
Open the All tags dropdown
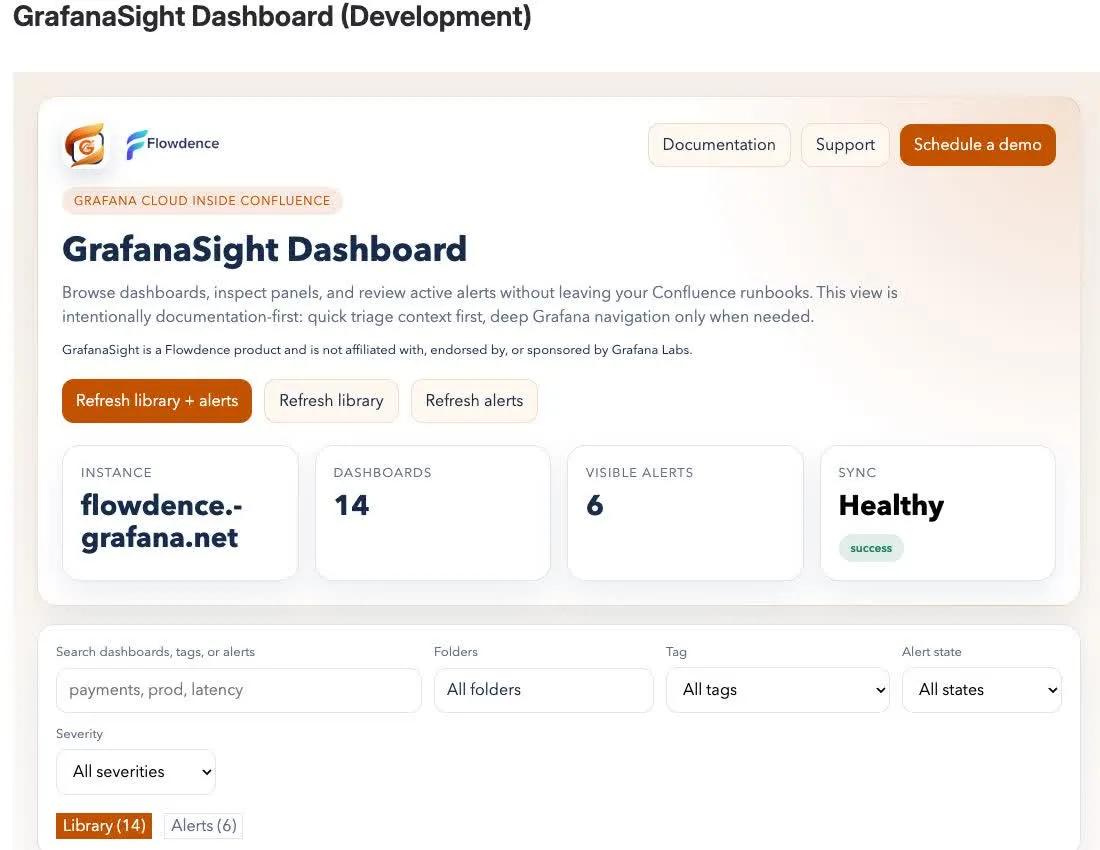click(777, 690)
